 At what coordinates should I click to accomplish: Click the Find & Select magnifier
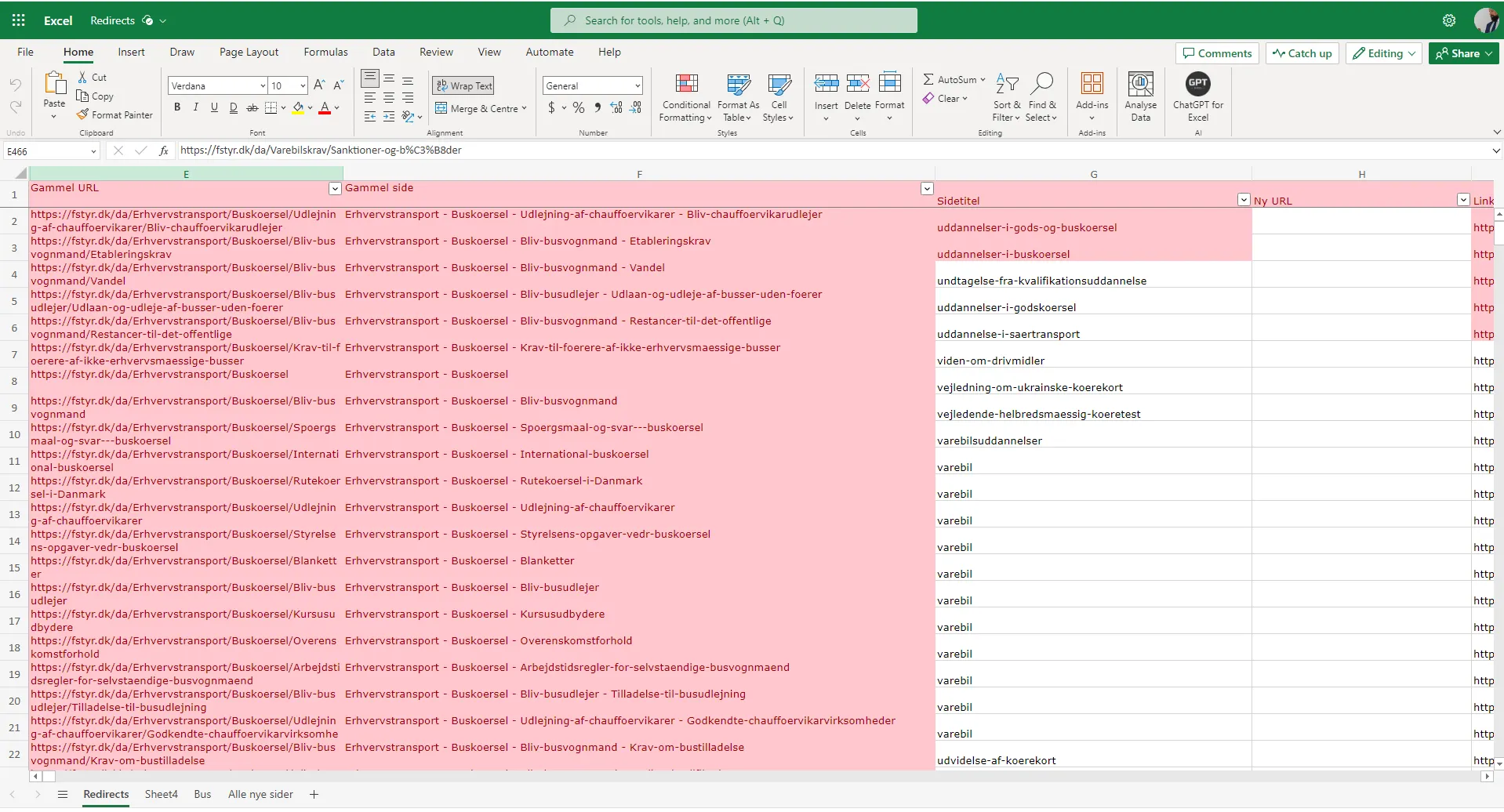[1042, 84]
